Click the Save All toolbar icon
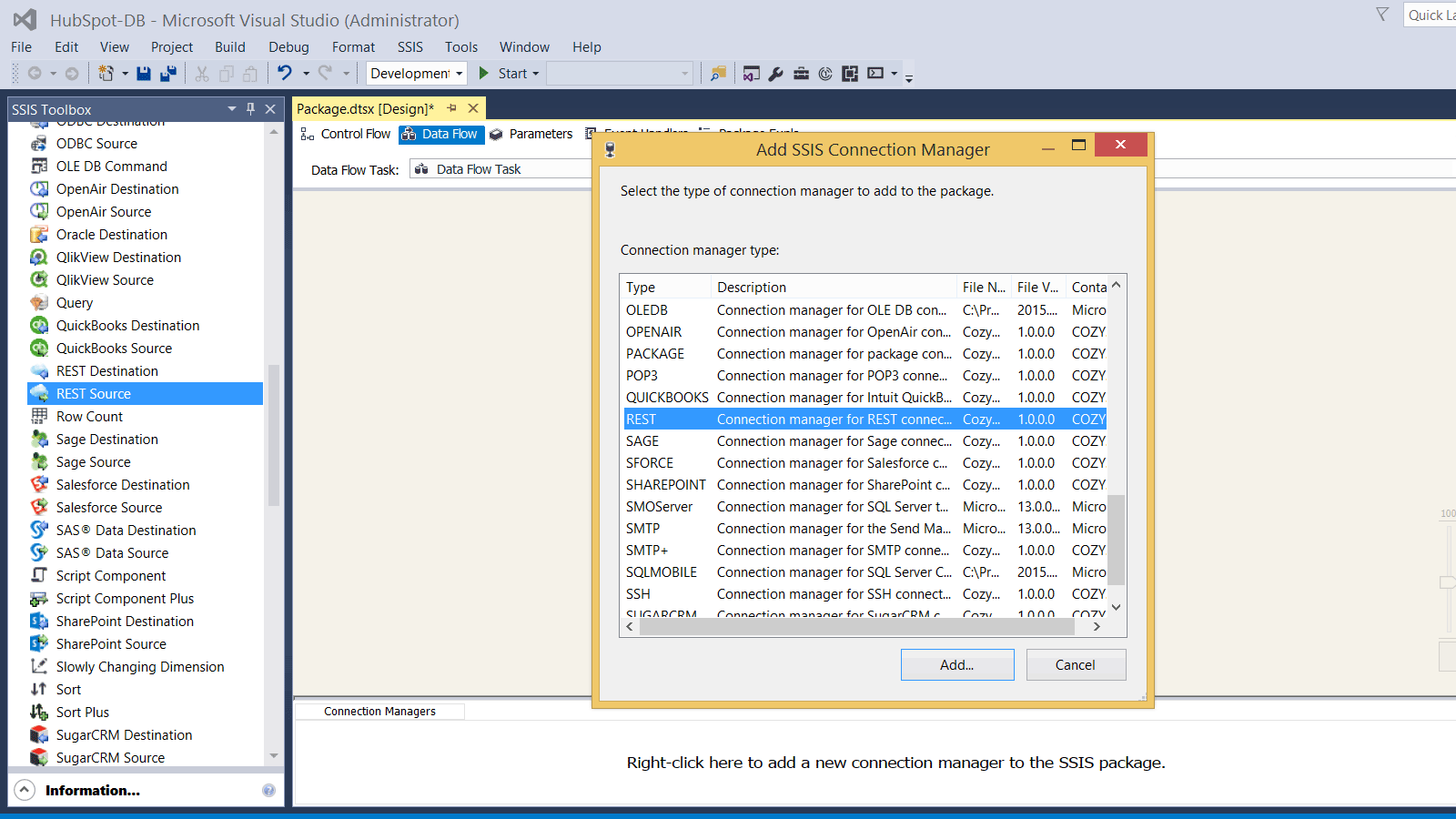 click(168, 74)
